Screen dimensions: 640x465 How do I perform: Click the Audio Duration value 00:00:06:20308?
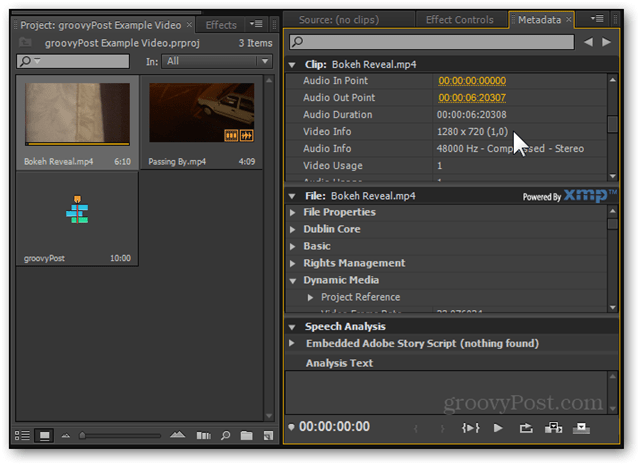[471, 115]
